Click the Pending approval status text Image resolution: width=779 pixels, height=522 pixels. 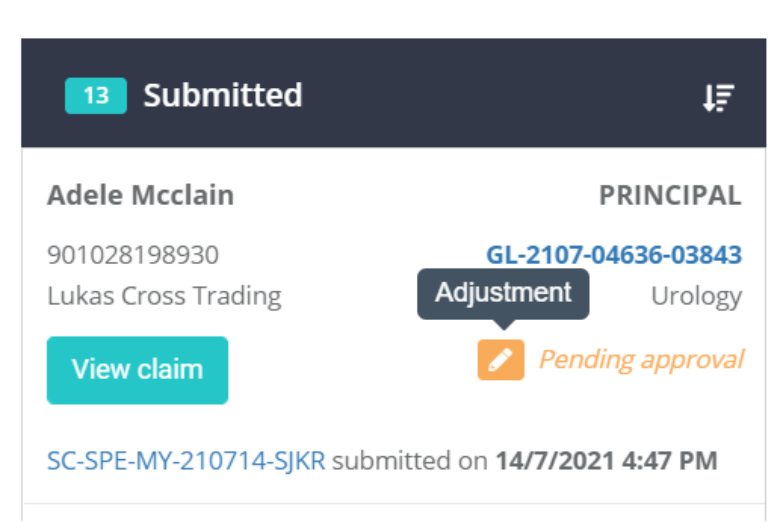641,359
